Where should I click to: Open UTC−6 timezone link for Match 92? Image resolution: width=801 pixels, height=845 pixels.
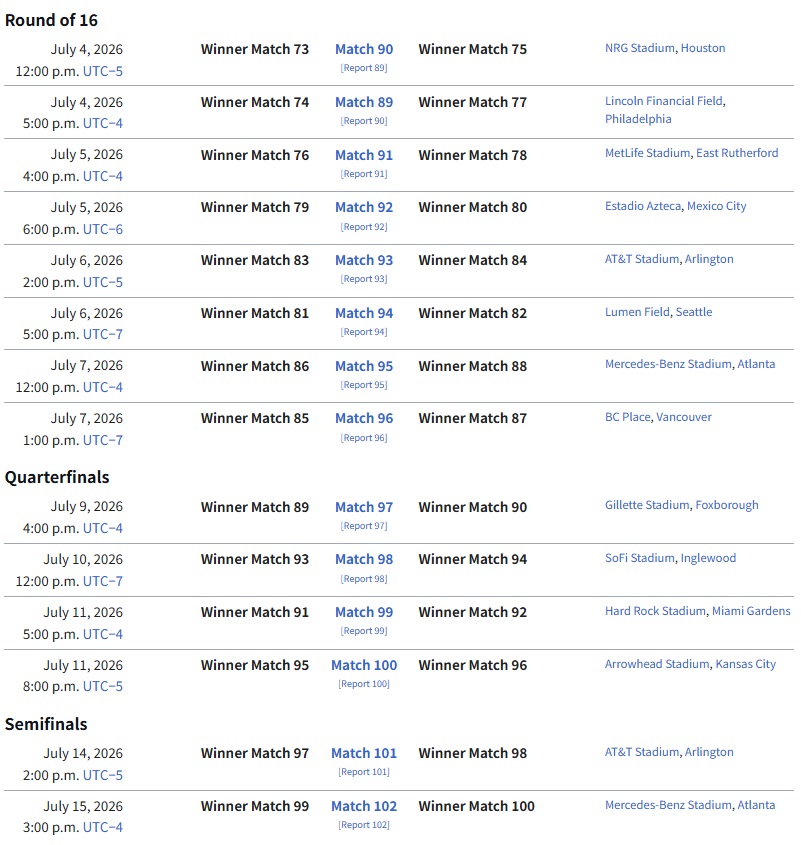coord(102,229)
